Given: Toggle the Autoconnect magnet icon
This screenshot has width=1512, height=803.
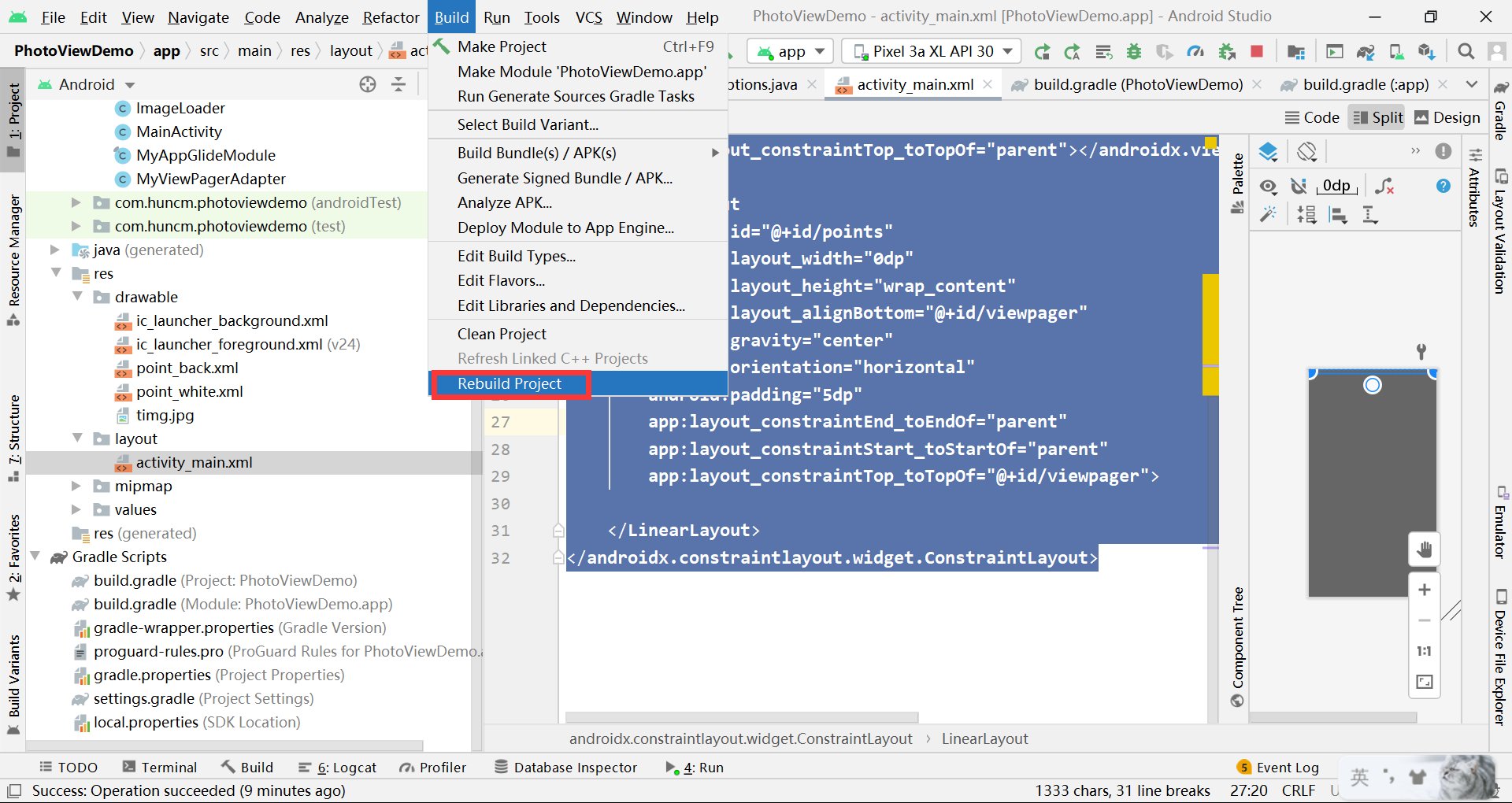Looking at the screenshot, I should pyautogui.click(x=1299, y=187).
